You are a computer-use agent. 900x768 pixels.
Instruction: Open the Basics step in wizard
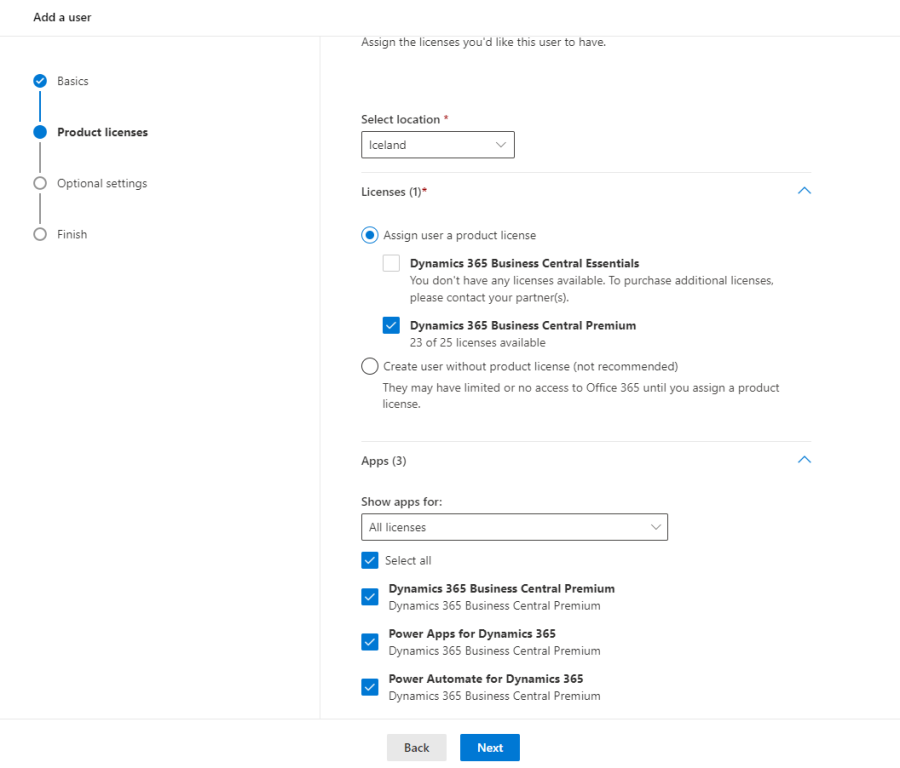pyautogui.click(x=72, y=81)
